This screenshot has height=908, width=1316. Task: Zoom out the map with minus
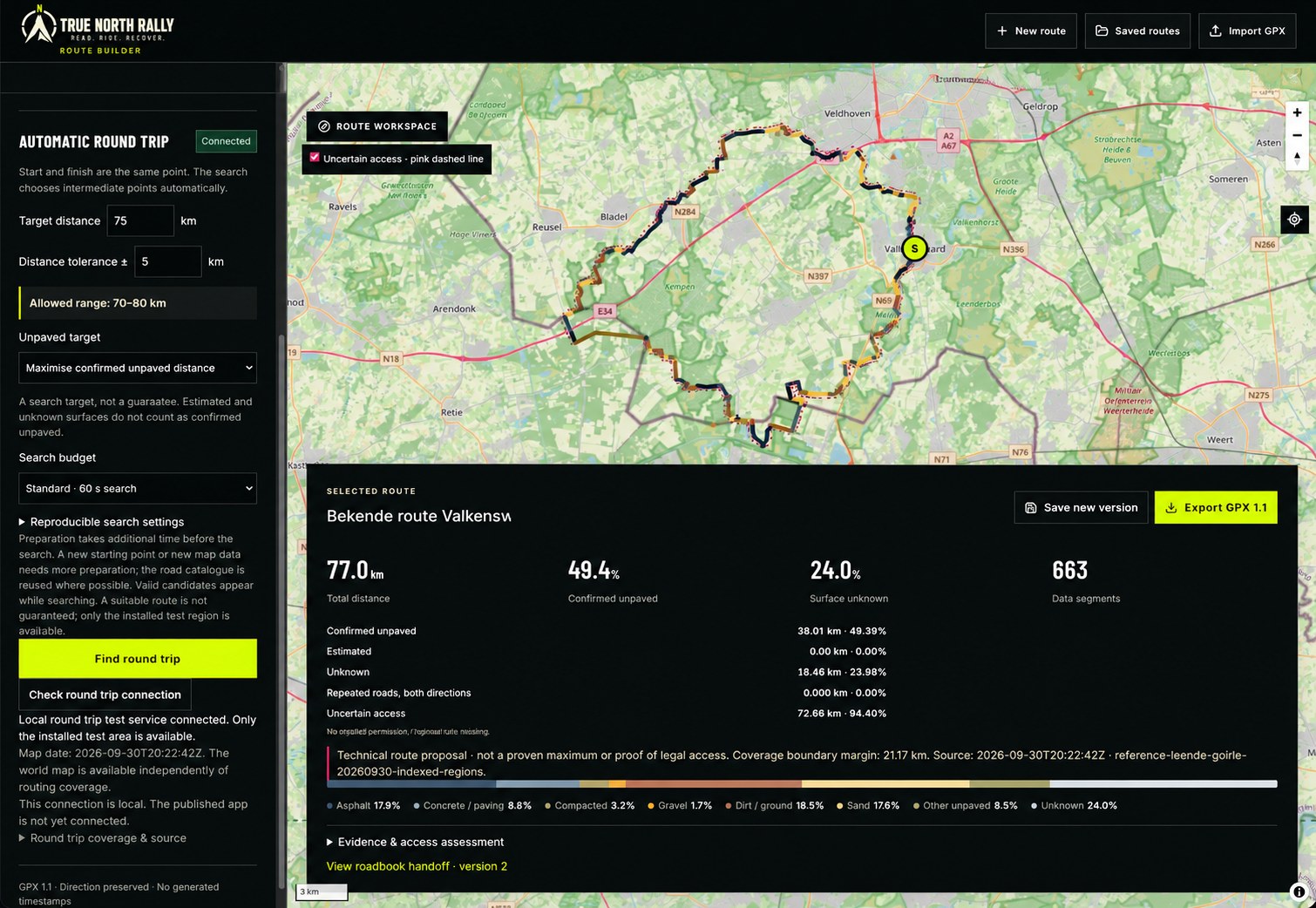pos(1297,135)
